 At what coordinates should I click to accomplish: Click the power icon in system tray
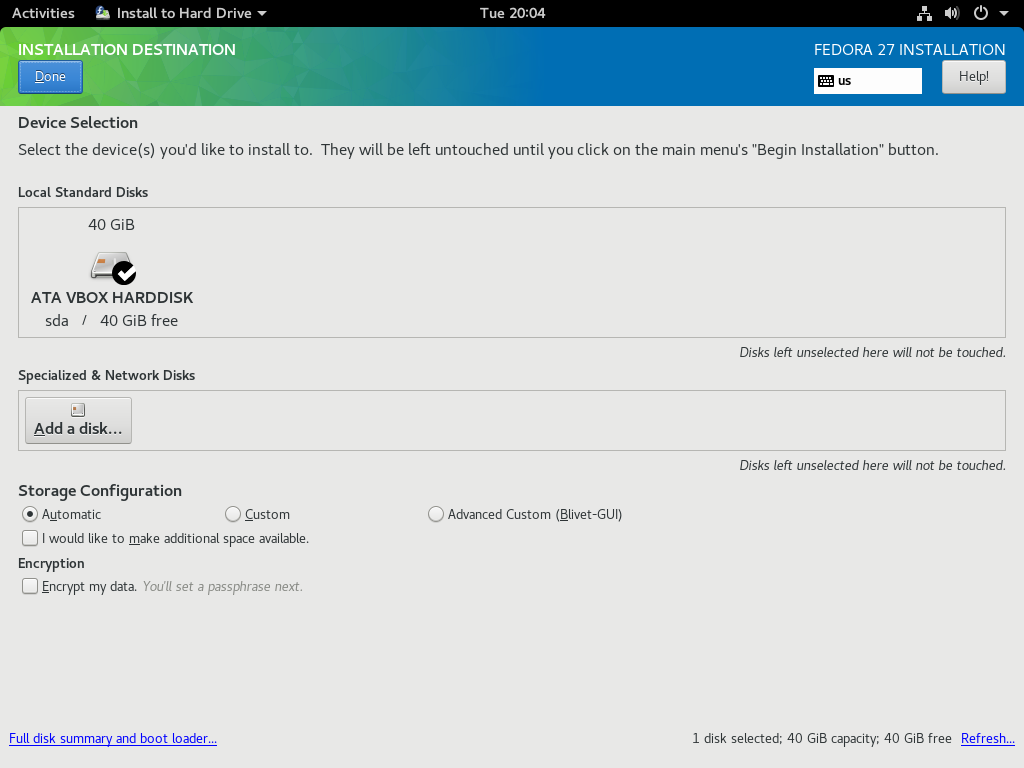pyautogui.click(x=980, y=13)
